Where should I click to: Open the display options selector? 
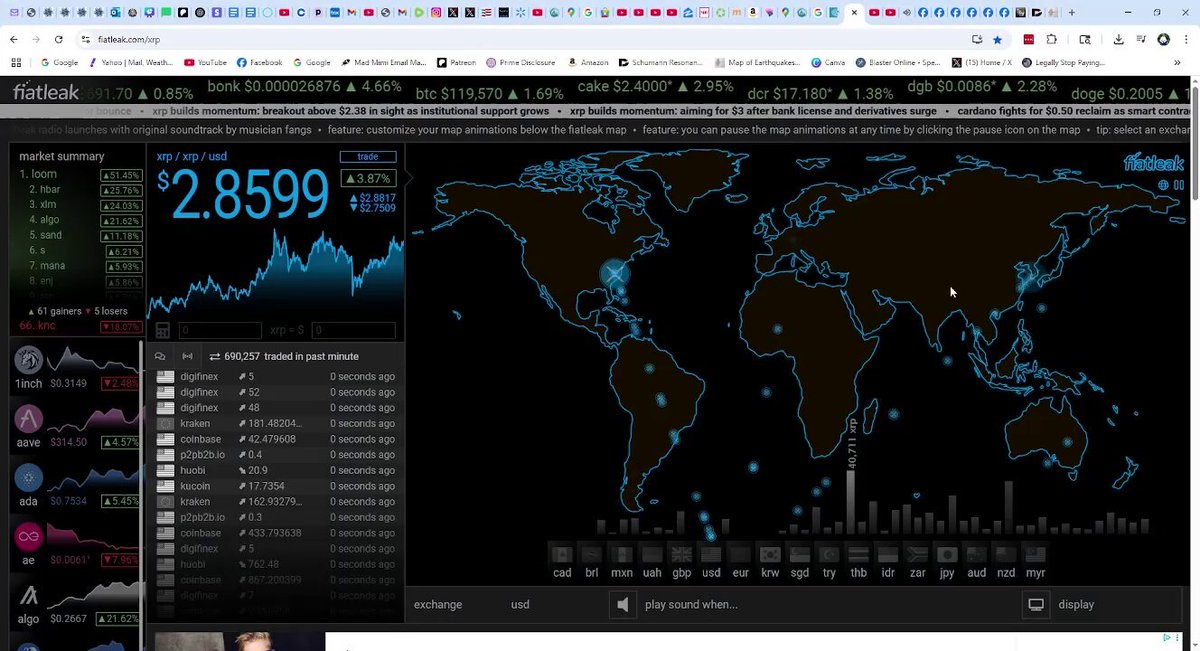coord(1076,604)
